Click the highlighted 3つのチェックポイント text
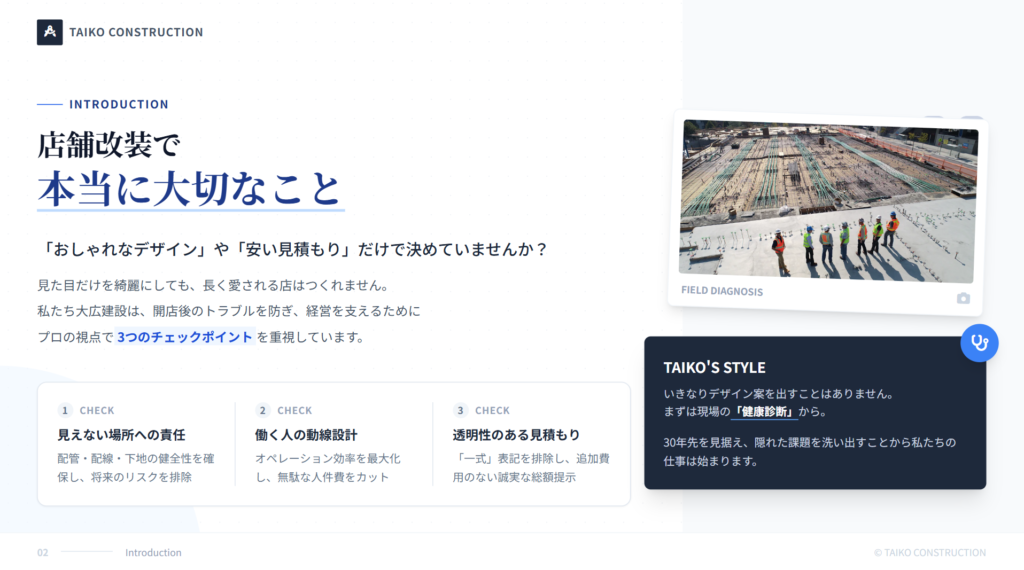This screenshot has width=1024, height=570. pos(185,337)
